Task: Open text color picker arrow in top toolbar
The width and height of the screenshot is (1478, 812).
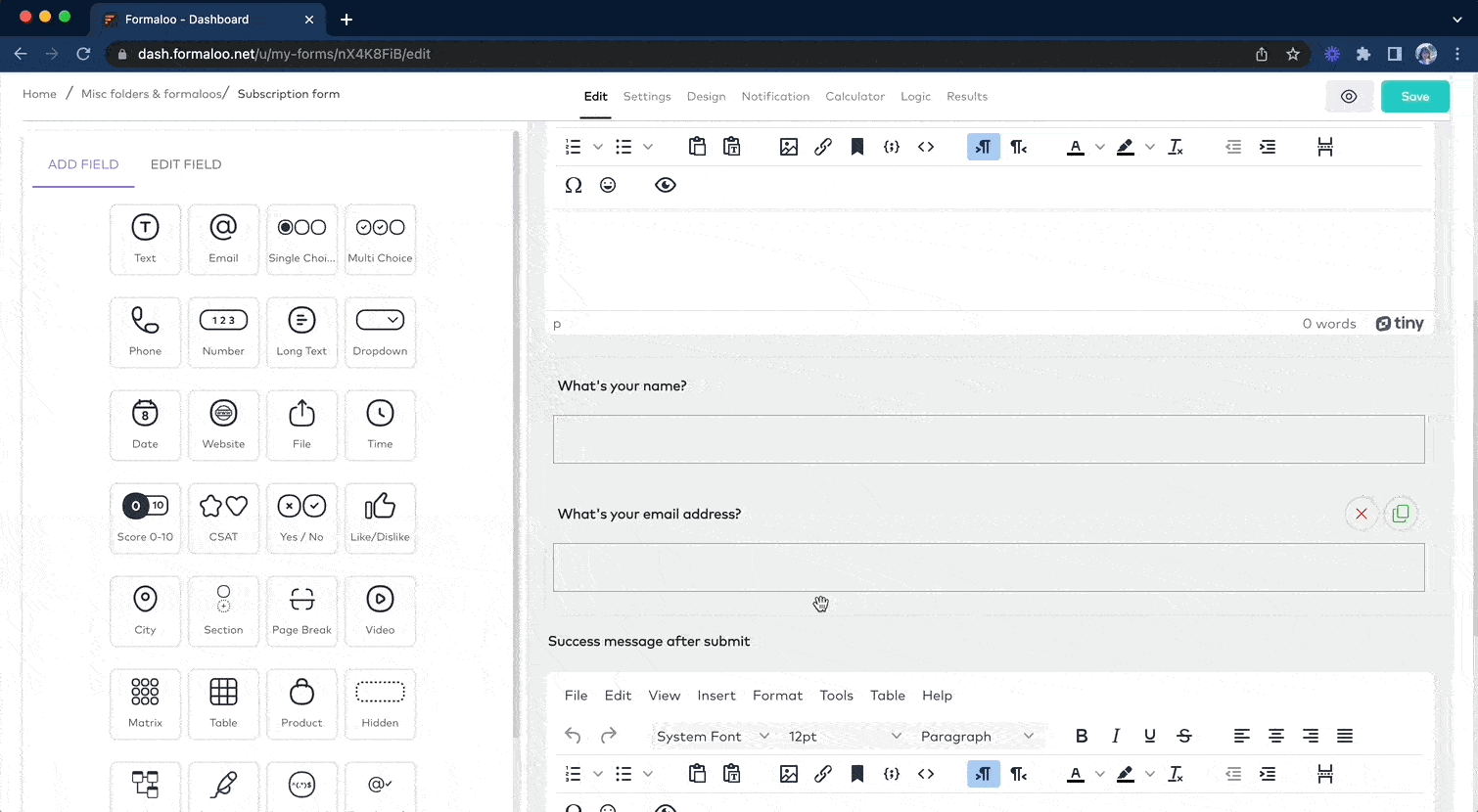Action: click(x=1100, y=147)
